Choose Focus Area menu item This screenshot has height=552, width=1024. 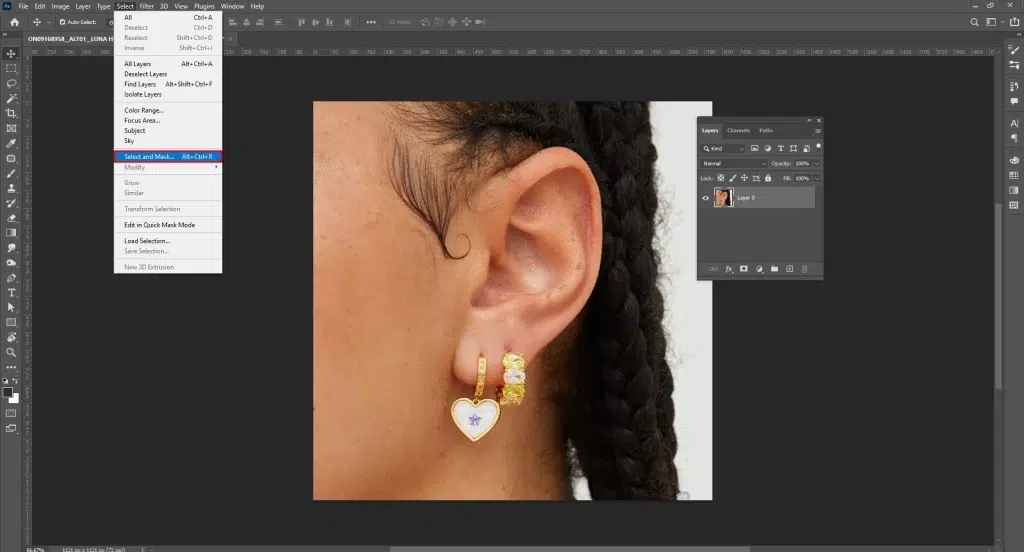pyautogui.click(x=142, y=121)
